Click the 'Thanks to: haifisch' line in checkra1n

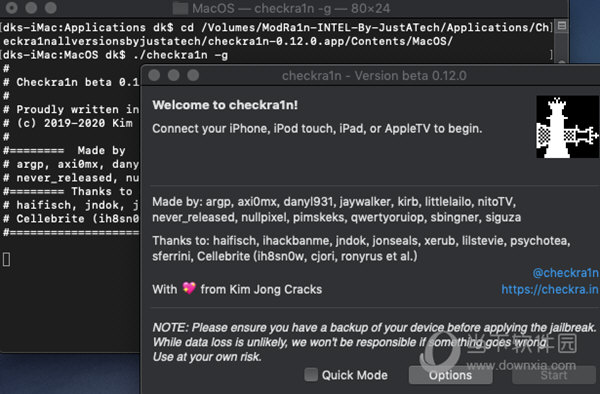pos(361,241)
